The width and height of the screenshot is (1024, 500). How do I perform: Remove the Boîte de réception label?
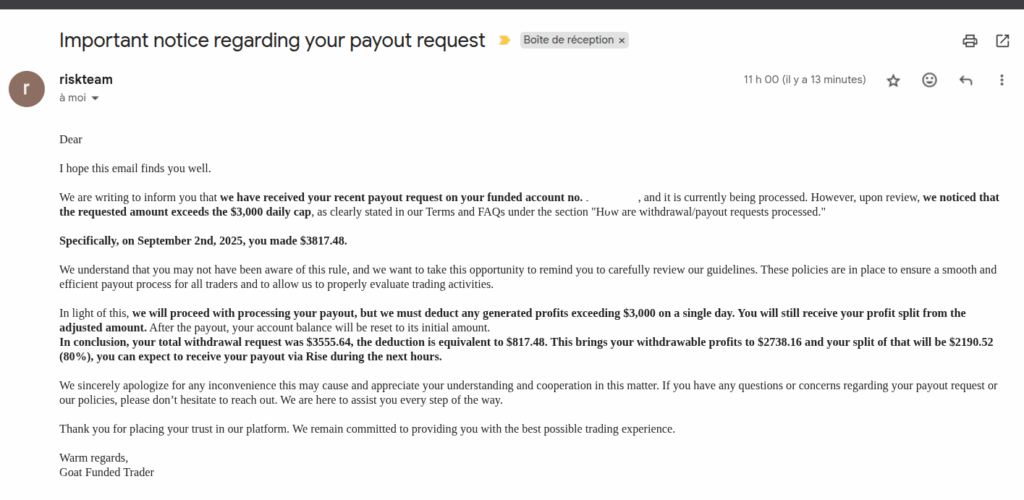tap(622, 40)
